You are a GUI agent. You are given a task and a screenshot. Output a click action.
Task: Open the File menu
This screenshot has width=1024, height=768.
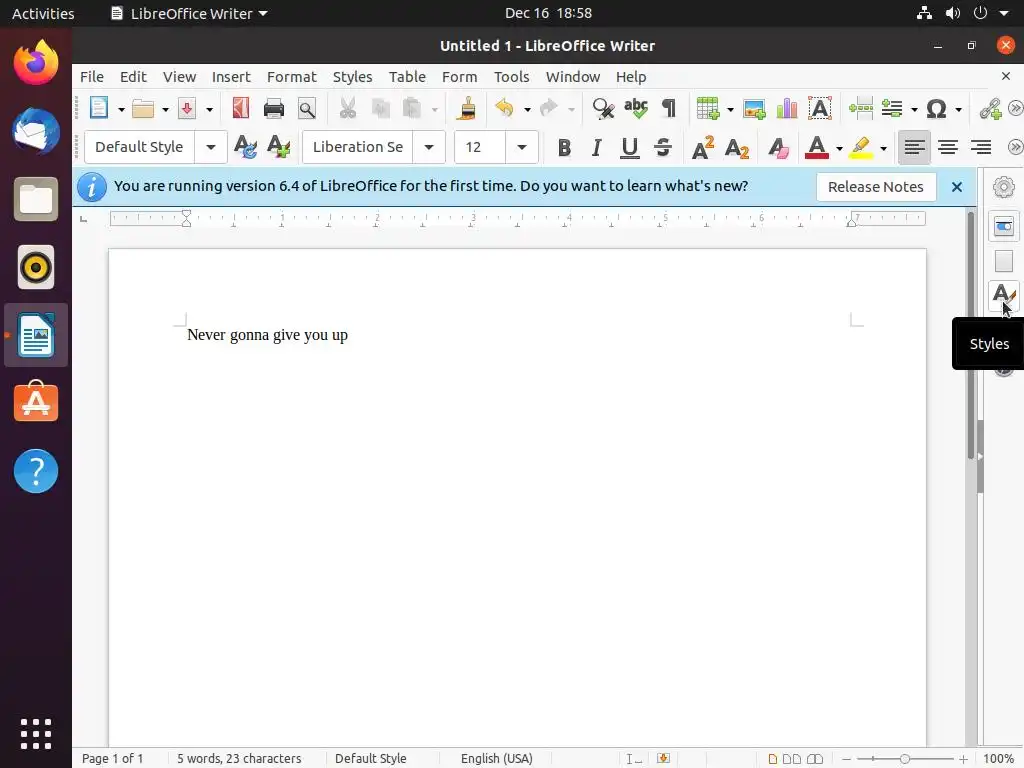pyautogui.click(x=91, y=77)
